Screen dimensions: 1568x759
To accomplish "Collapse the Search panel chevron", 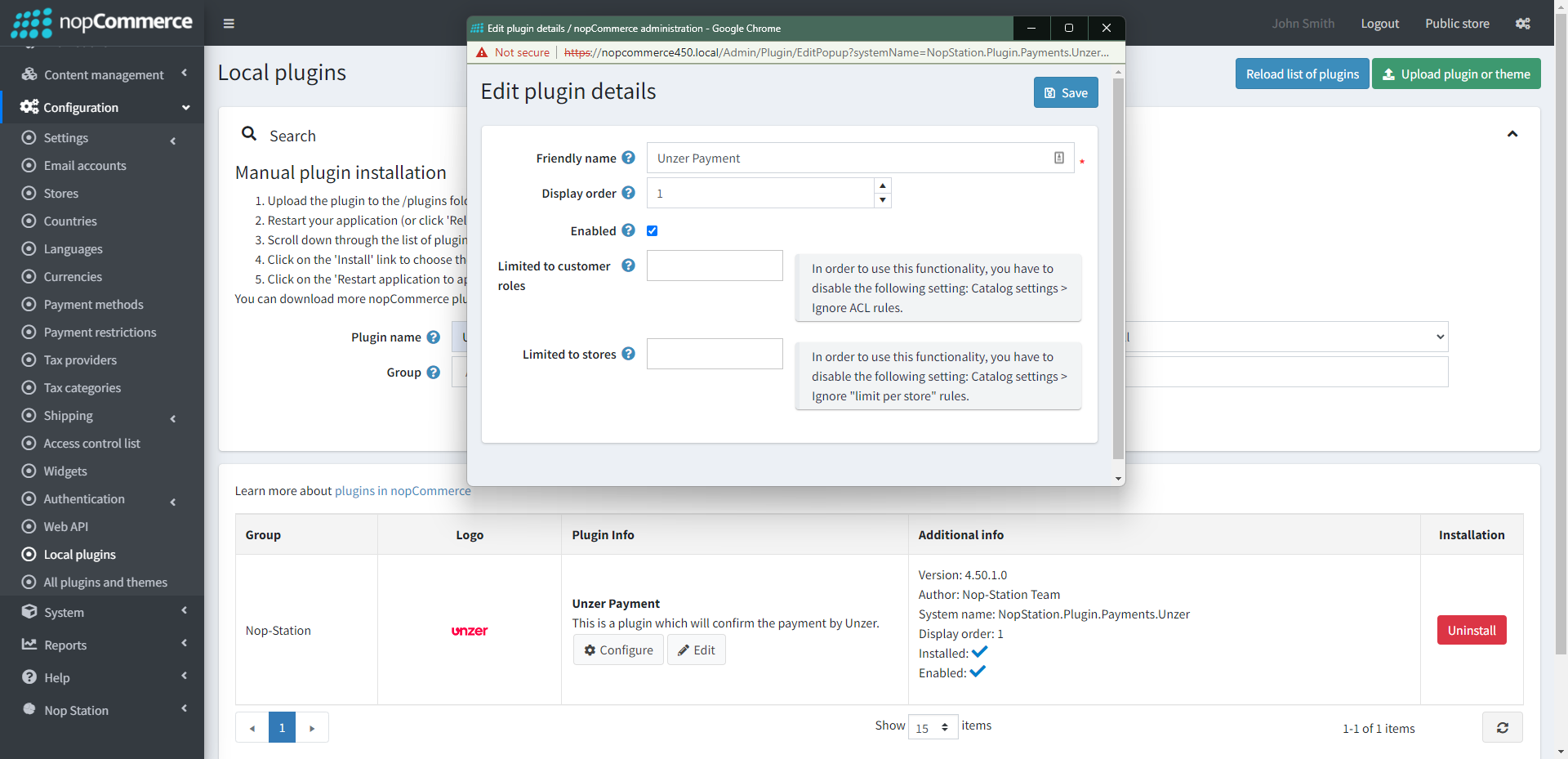I will 1512,134.
